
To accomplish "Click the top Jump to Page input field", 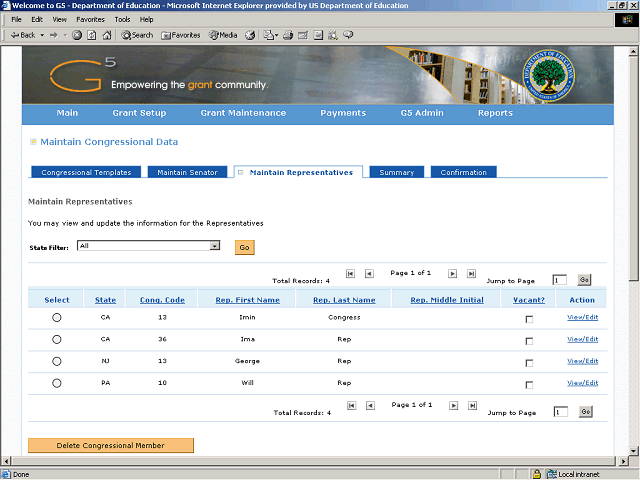I will point(560,280).
